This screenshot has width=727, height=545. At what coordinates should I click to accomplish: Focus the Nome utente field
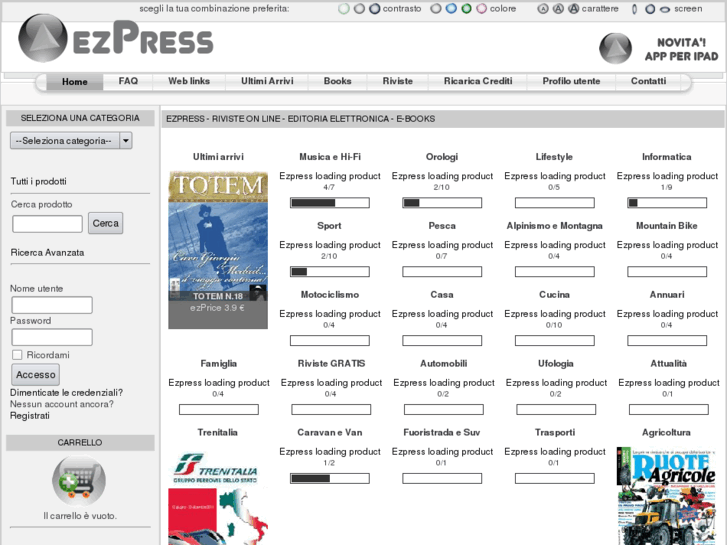52,305
